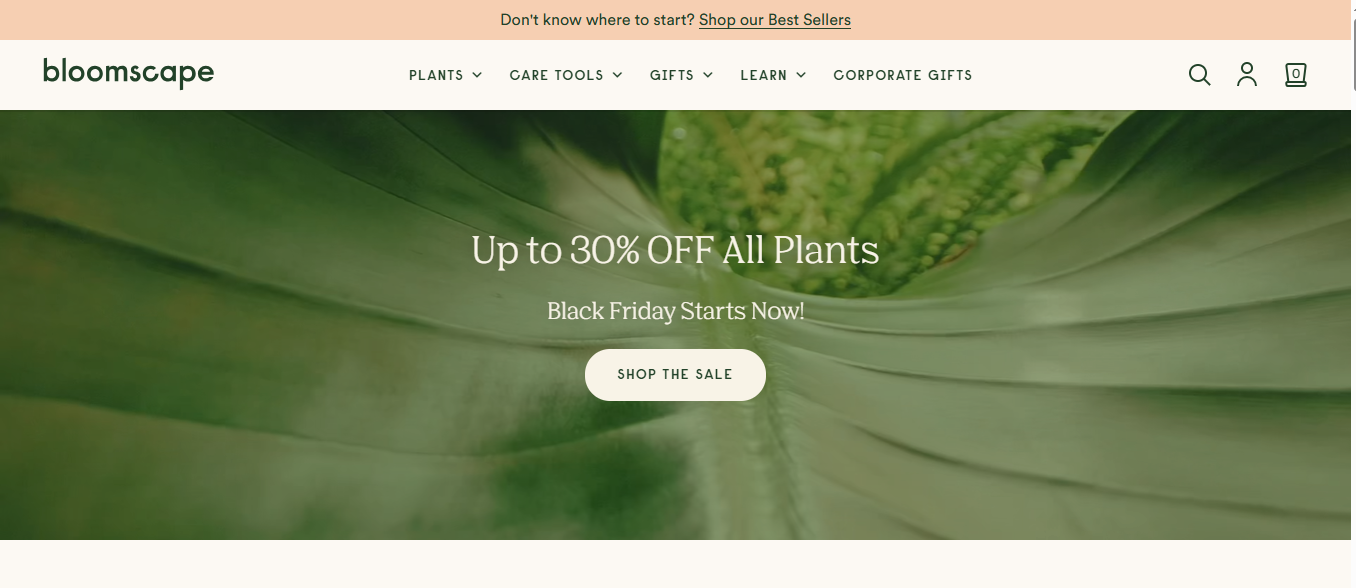Screen dimensions: 1356x588
Task: Go to CORPORATE GIFTS page
Action: tap(903, 75)
